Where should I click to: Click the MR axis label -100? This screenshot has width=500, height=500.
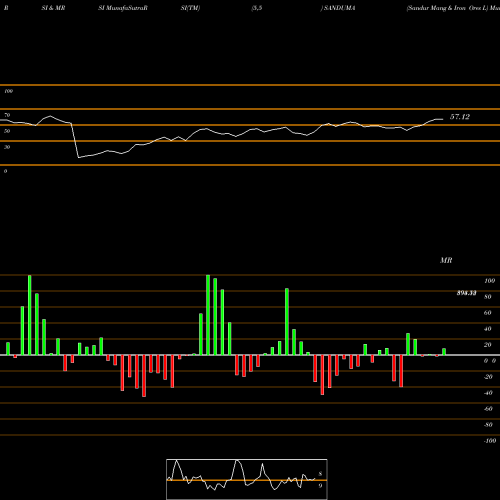coord(490,441)
